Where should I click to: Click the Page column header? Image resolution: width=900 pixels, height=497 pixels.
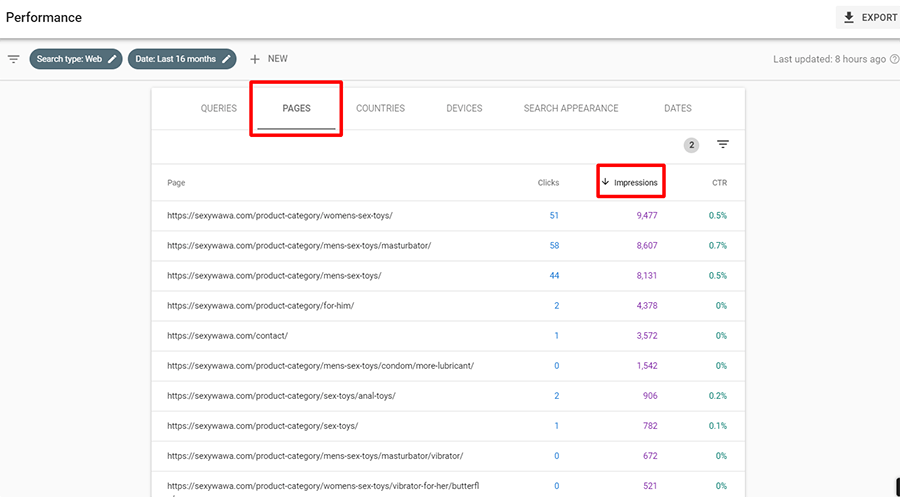click(x=176, y=183)
